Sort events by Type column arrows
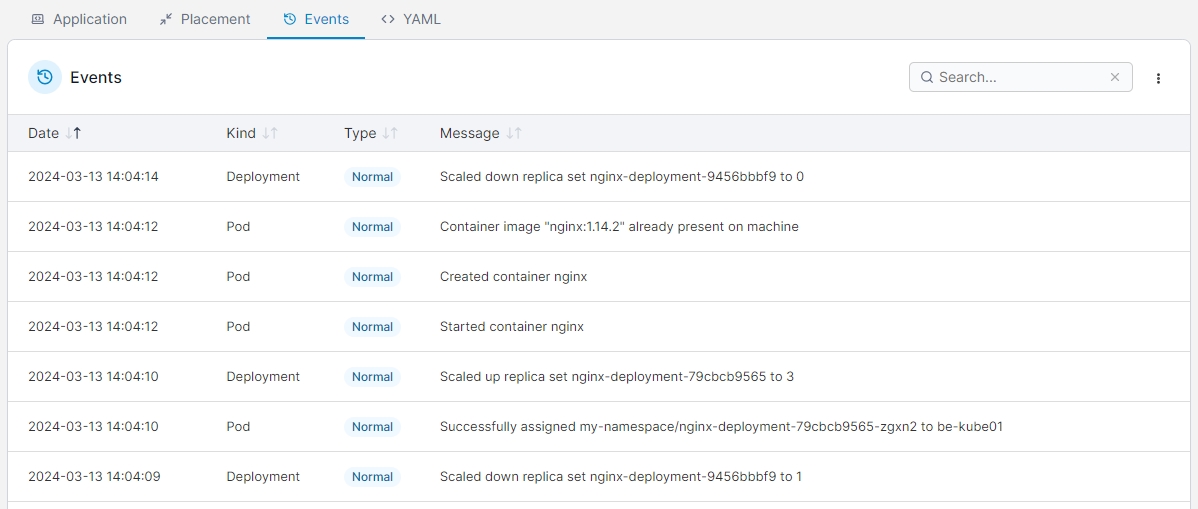The width and height of the screenshot is (1198, 509). tap(390, 133)
